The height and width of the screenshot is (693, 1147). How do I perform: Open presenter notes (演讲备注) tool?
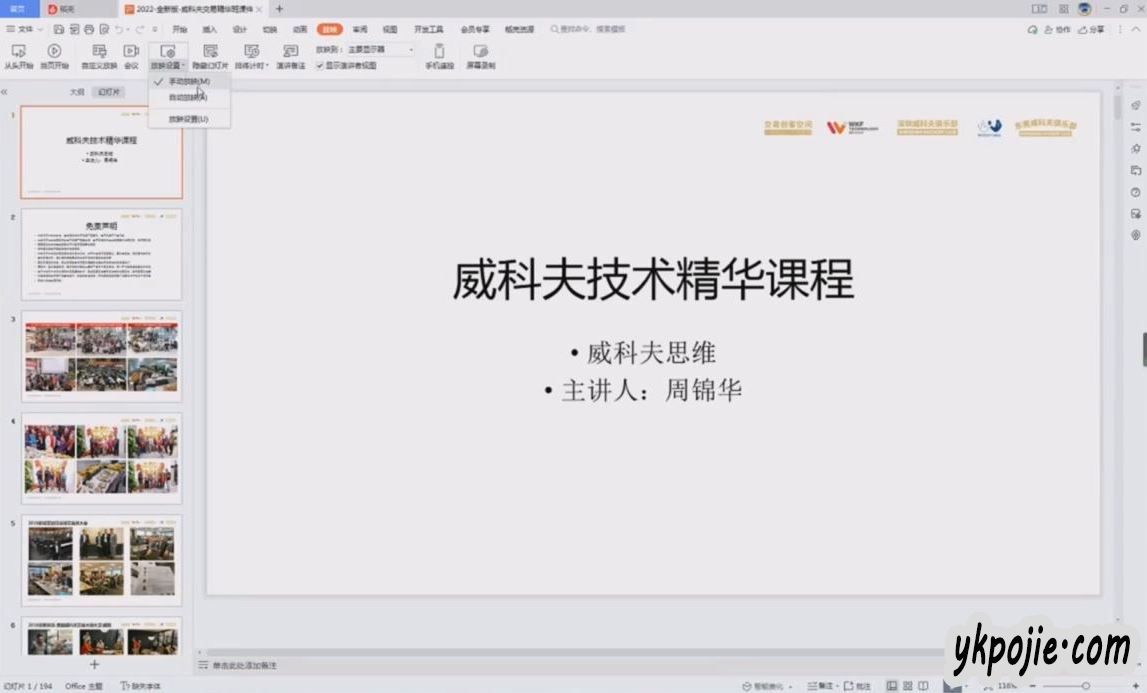(x=290, y=56)
